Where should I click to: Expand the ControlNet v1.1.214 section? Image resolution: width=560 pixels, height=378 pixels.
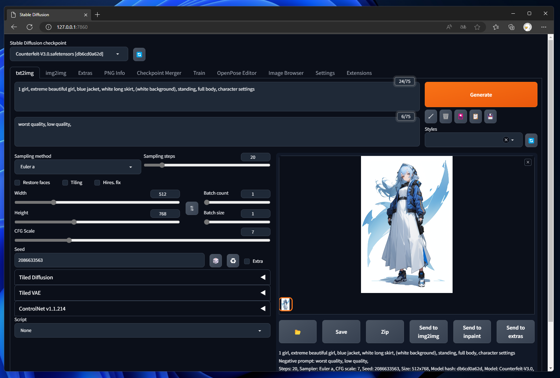click(142, 309)
